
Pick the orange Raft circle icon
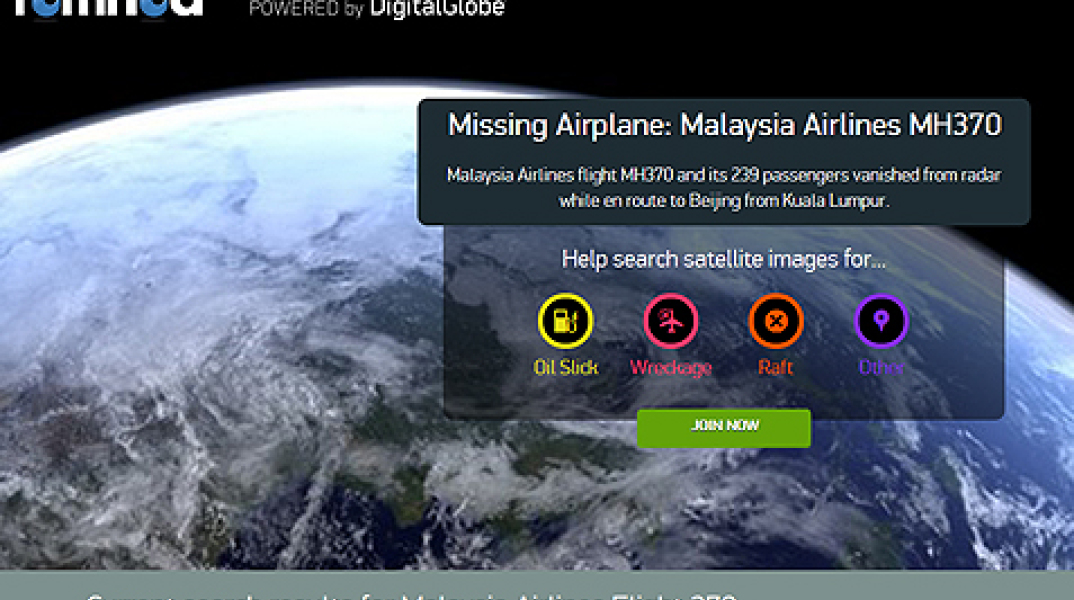[x=775, y=321]
